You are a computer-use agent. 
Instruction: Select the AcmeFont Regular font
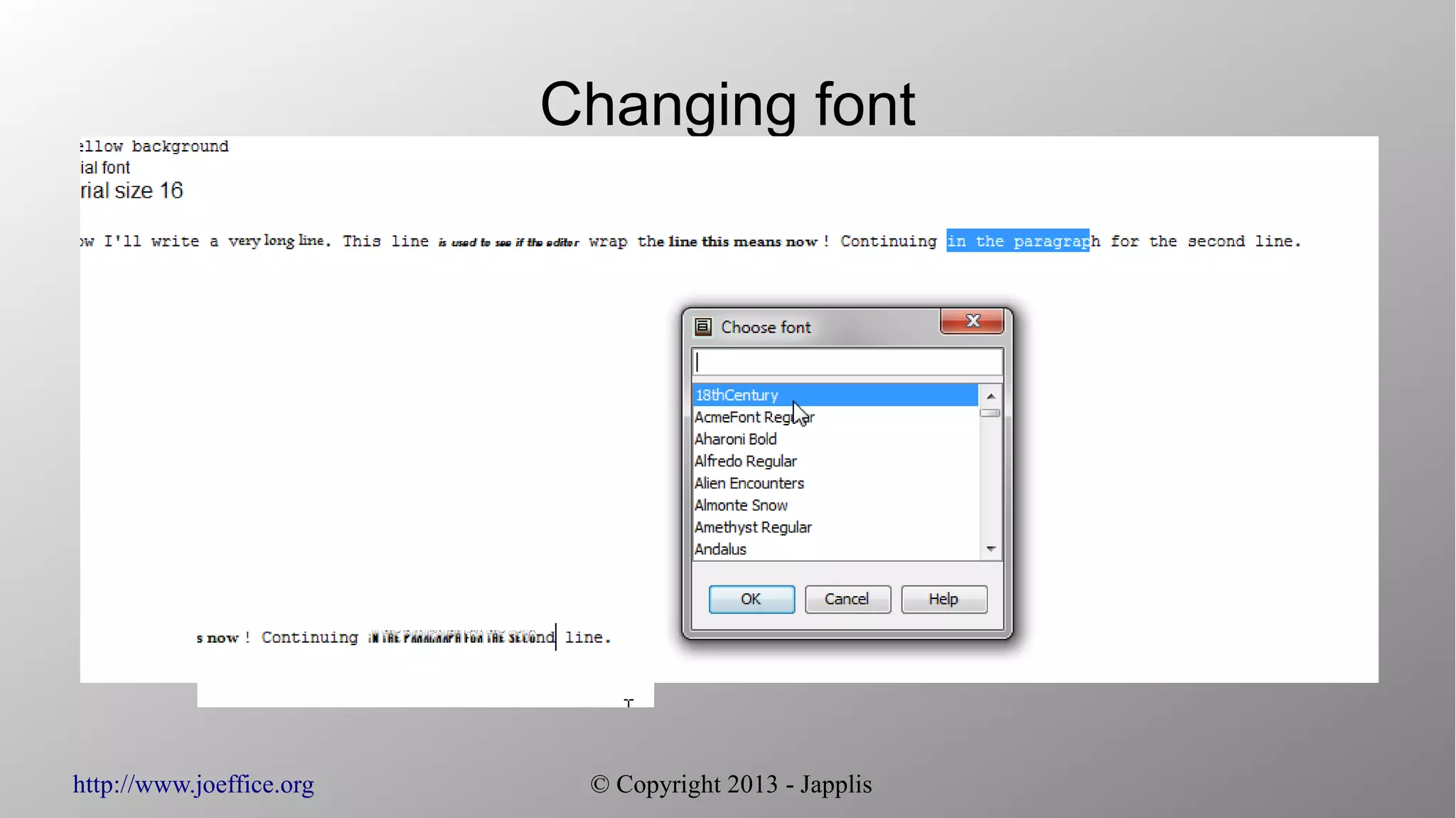point(835,417)
